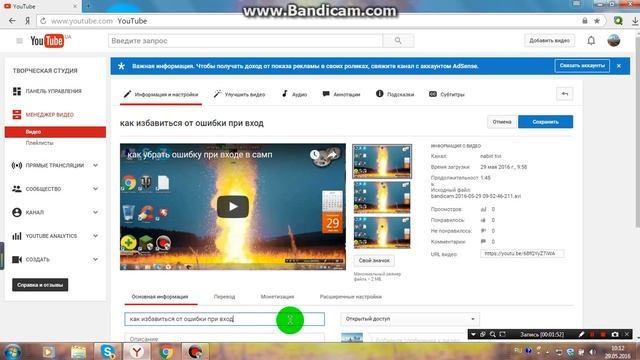The image size is (640, 360).
Task: Stop the Bandicam recording
Action: tap(603, 334)
